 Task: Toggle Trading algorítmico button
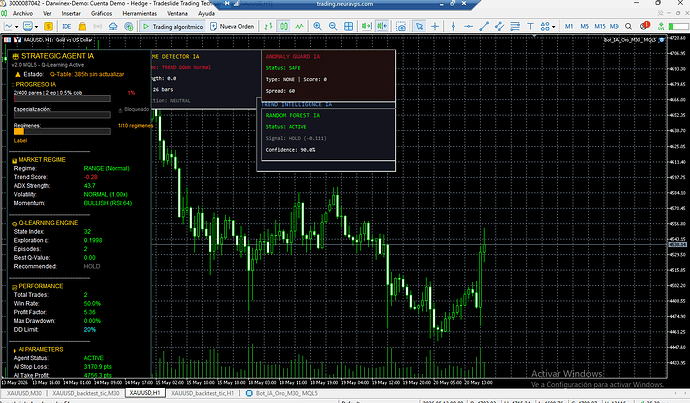(x=173, y=27)
